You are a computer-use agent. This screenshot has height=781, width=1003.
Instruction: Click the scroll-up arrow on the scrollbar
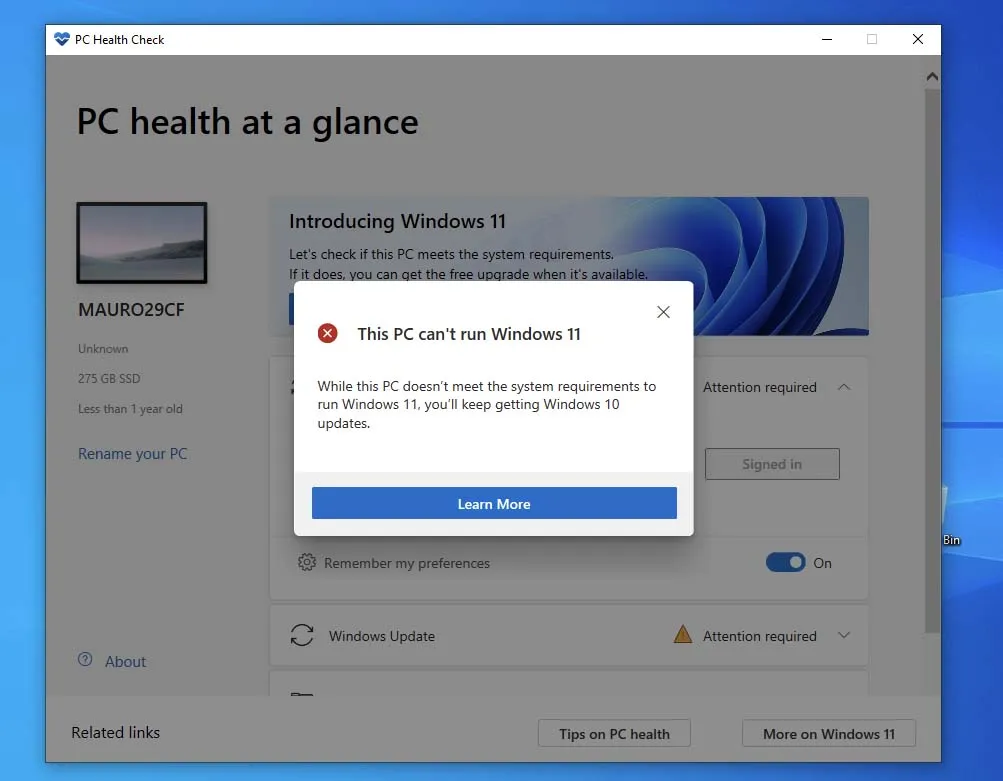[931, 76]
